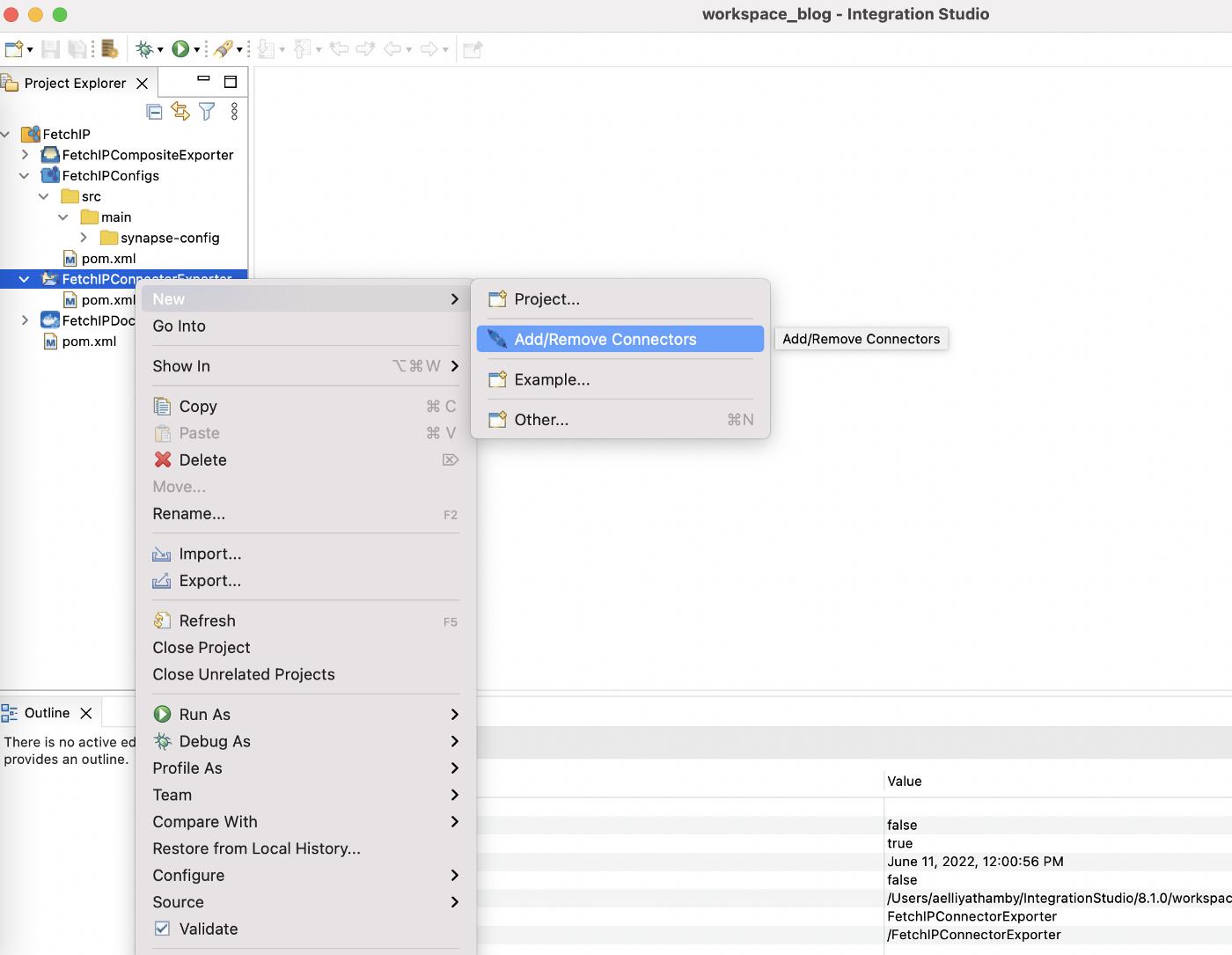Expand the synapse-config folder
The width and height of the screenshot is (1232, 955).
coord(84,238)
